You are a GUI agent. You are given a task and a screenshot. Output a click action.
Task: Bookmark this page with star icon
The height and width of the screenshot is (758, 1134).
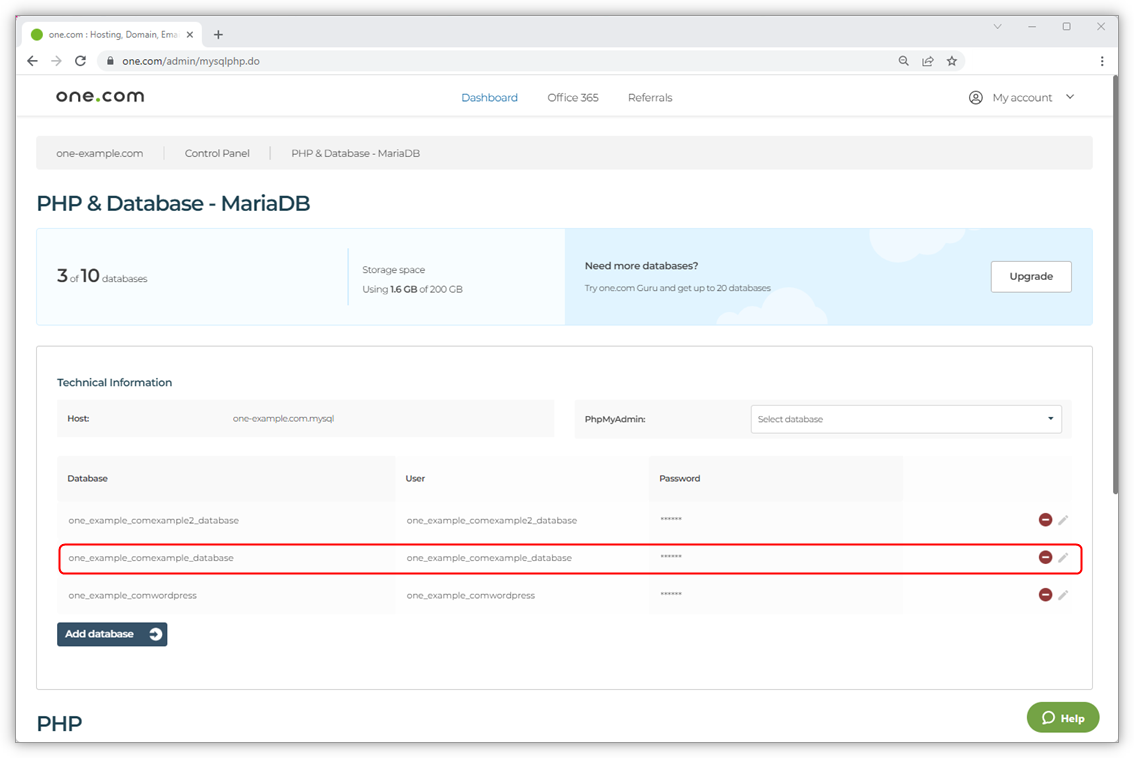click(x=951, y=61)
